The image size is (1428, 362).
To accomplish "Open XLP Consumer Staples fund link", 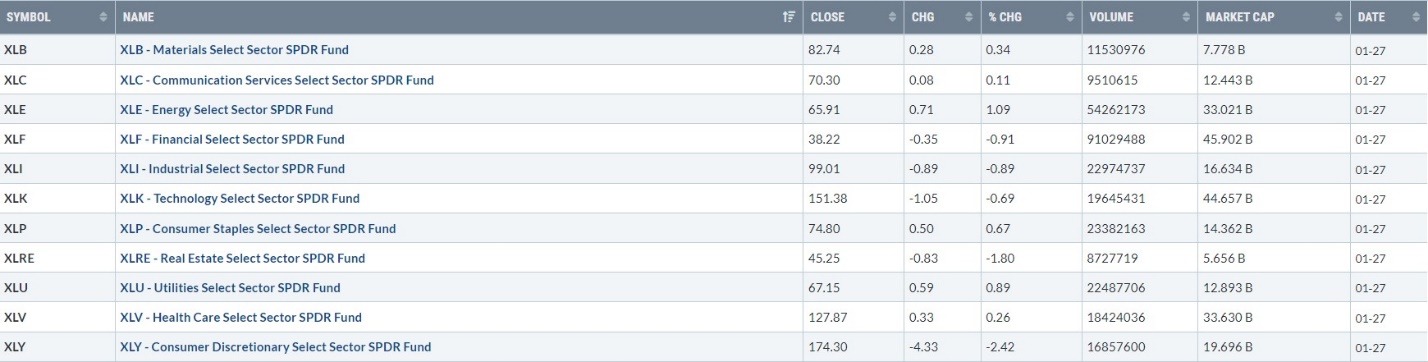I will (257, 228).
